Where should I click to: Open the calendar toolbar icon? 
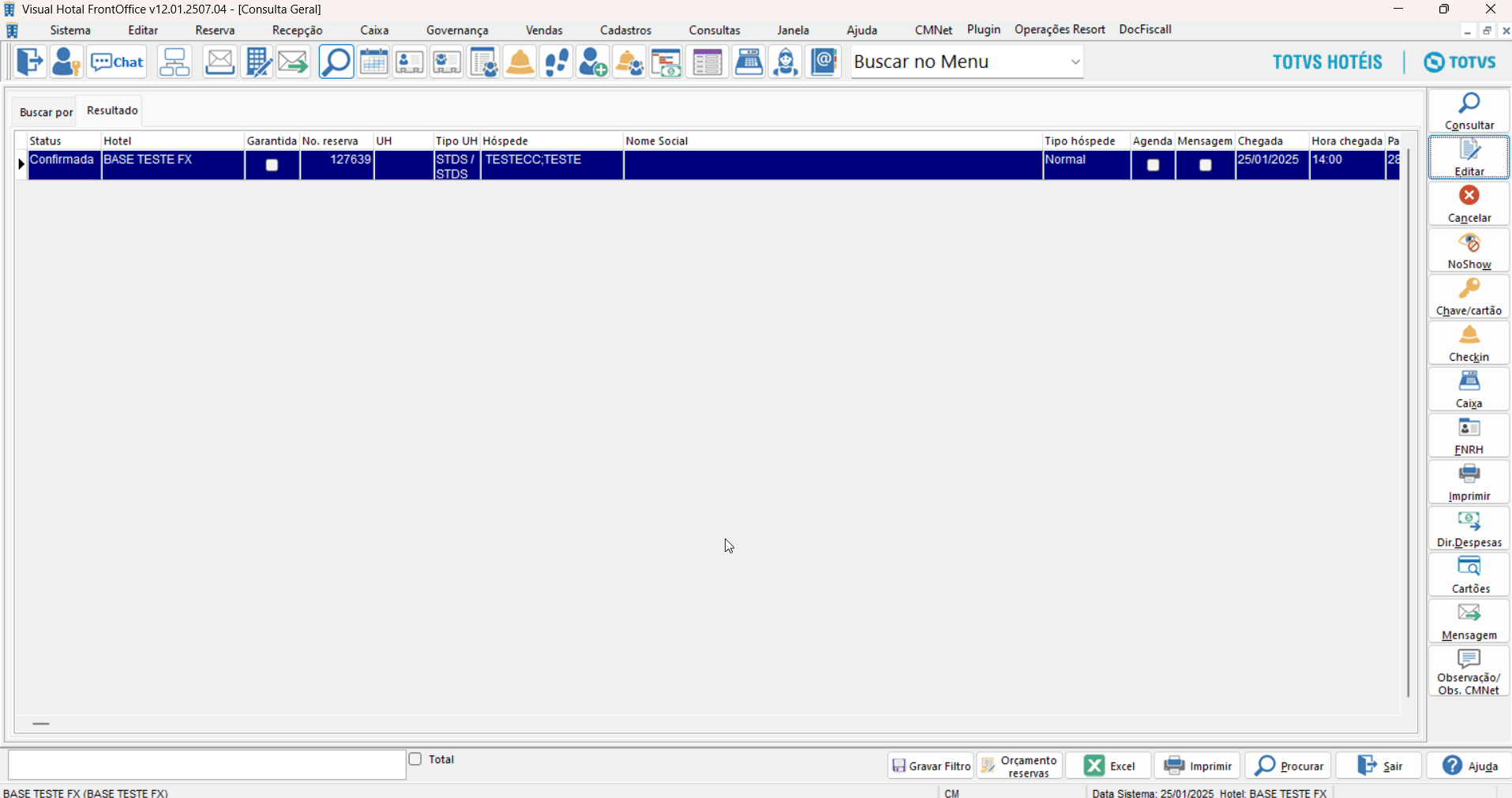click(373, 62)
